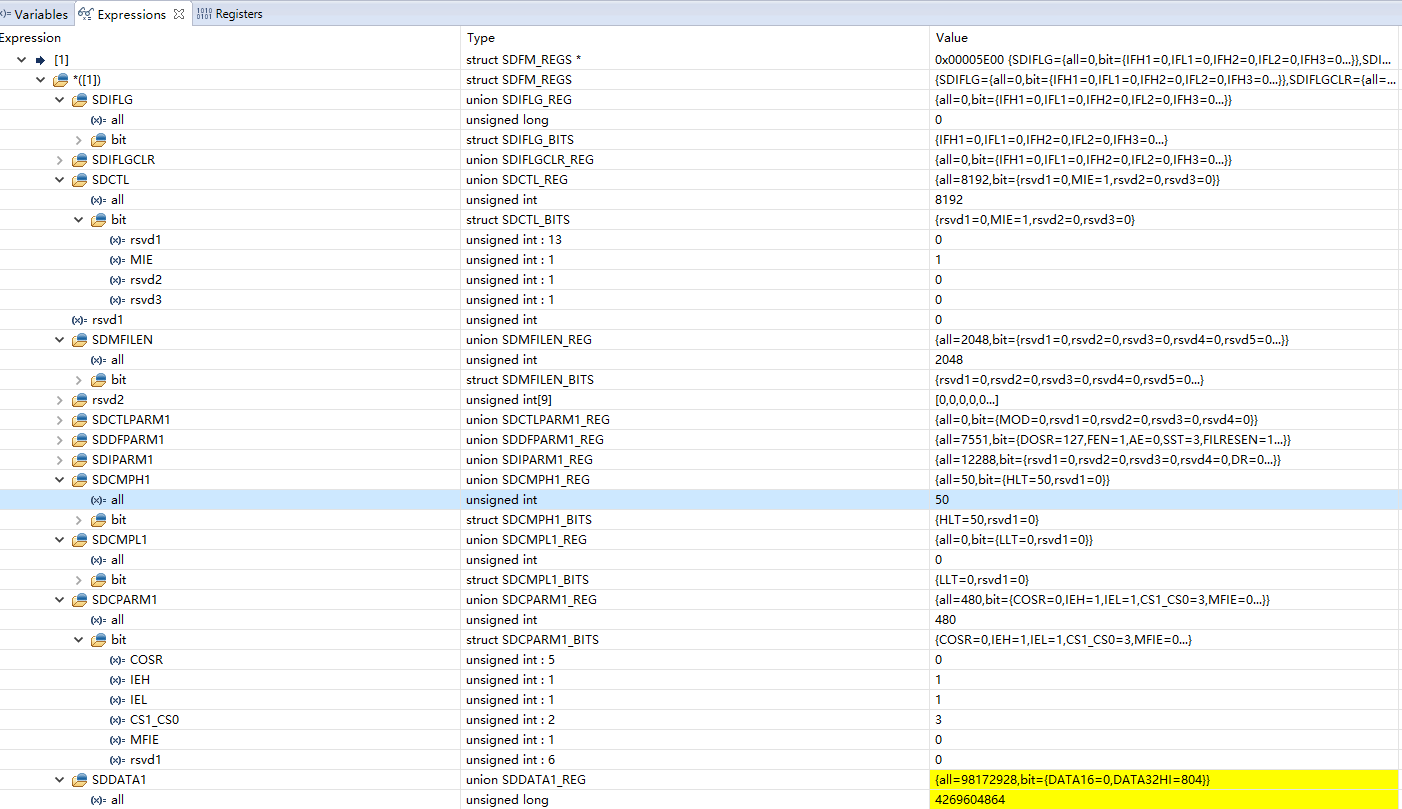Click the type 'struct SDFM_REGS *'
Viewport: 1402px width, 809px height.
pyautogui.click(x=524, y=60)
